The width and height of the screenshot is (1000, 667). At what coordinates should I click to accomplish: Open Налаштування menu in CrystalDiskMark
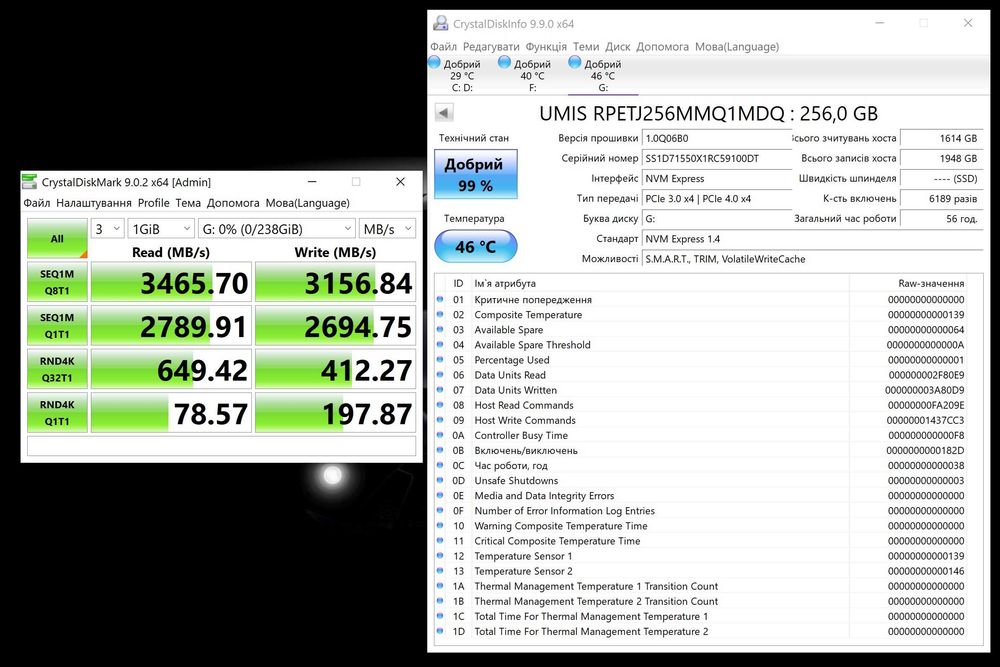[x=94, y=203]
